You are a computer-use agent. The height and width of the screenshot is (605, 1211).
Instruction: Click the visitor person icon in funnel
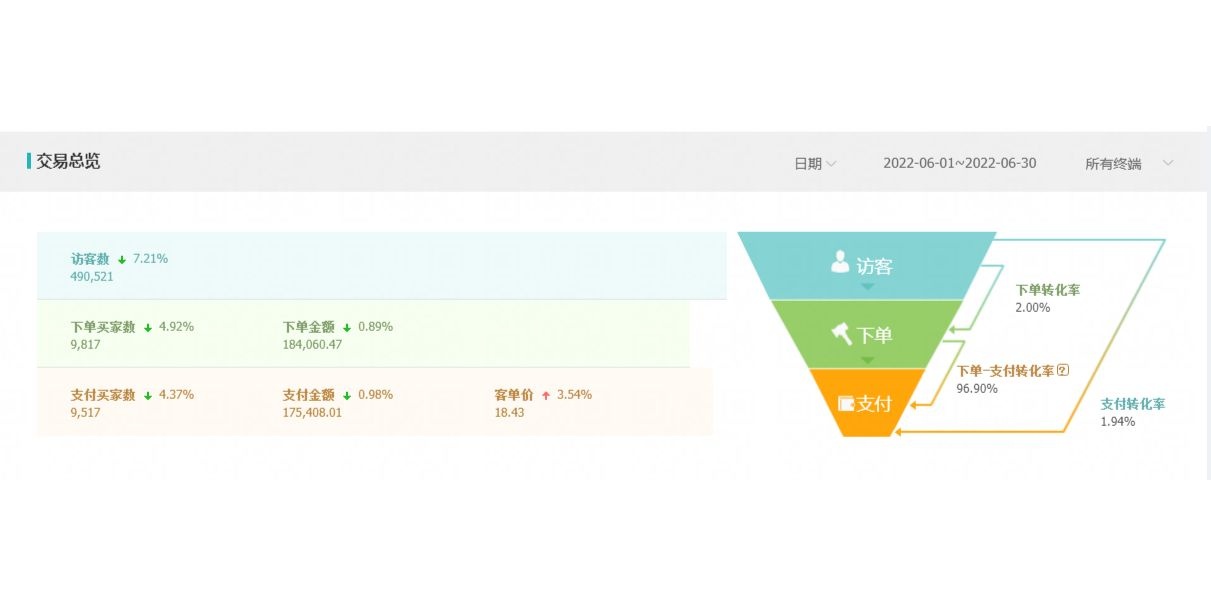click(840, 263)
